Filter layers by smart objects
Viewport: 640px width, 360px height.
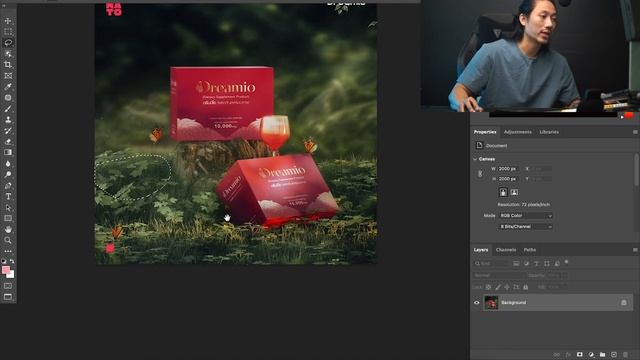557,264
